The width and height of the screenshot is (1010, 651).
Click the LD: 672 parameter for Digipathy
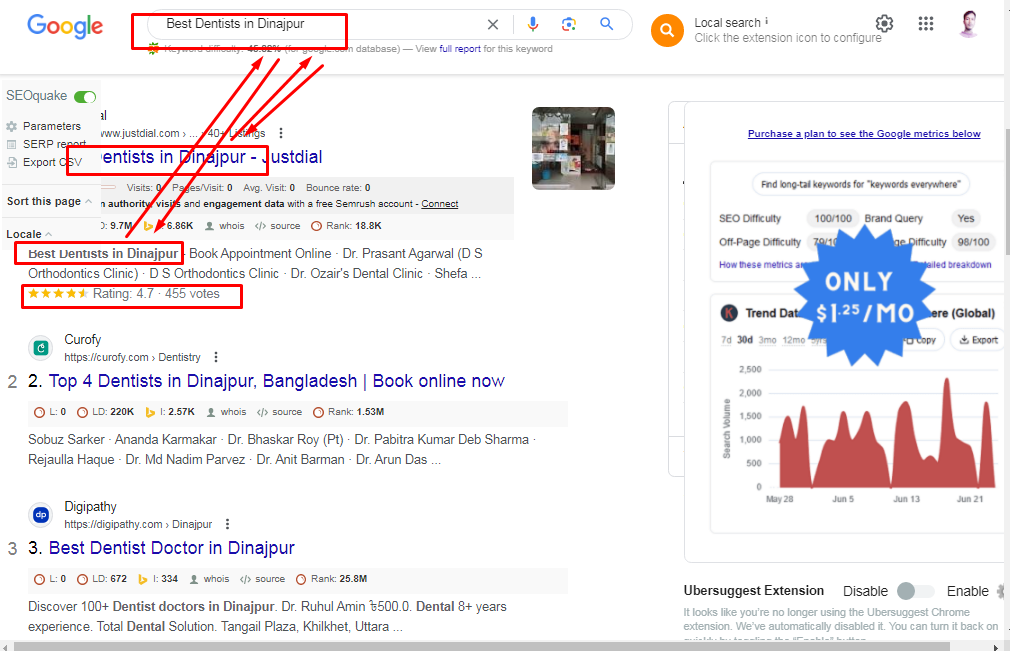pyautogui.click(x=102, y=579)
